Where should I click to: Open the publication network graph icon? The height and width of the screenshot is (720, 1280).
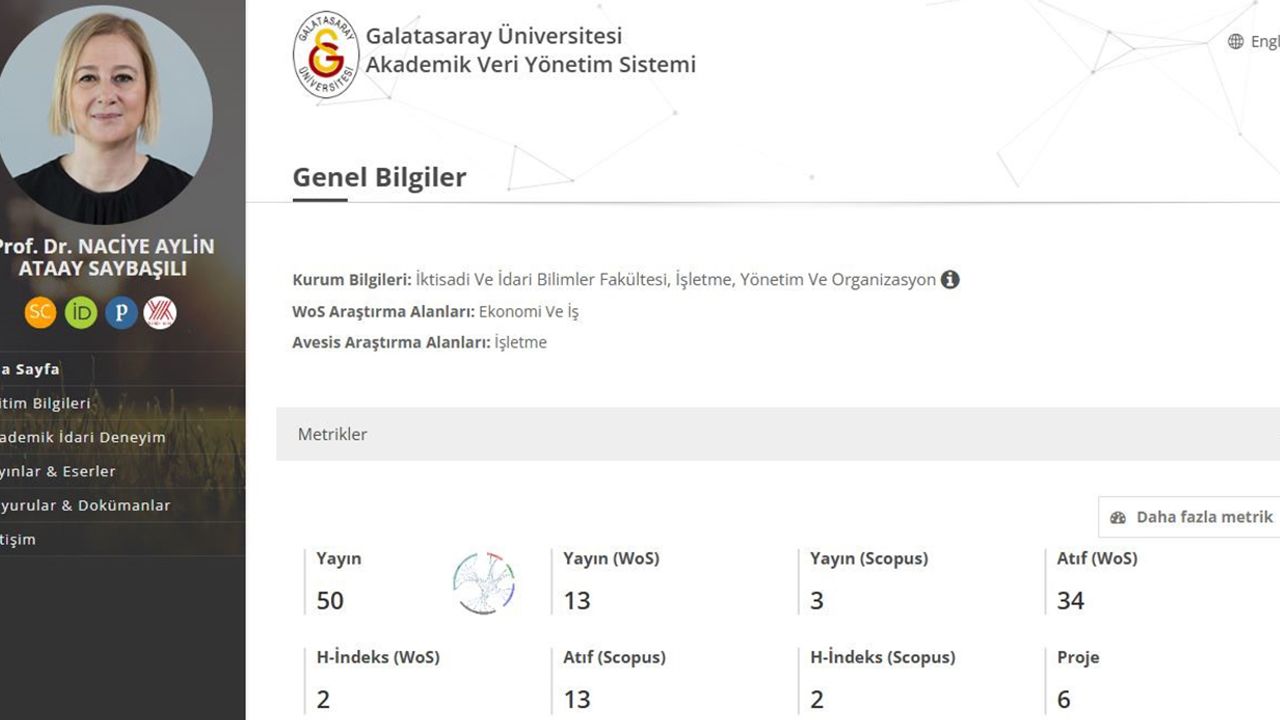tap(484, 583)
